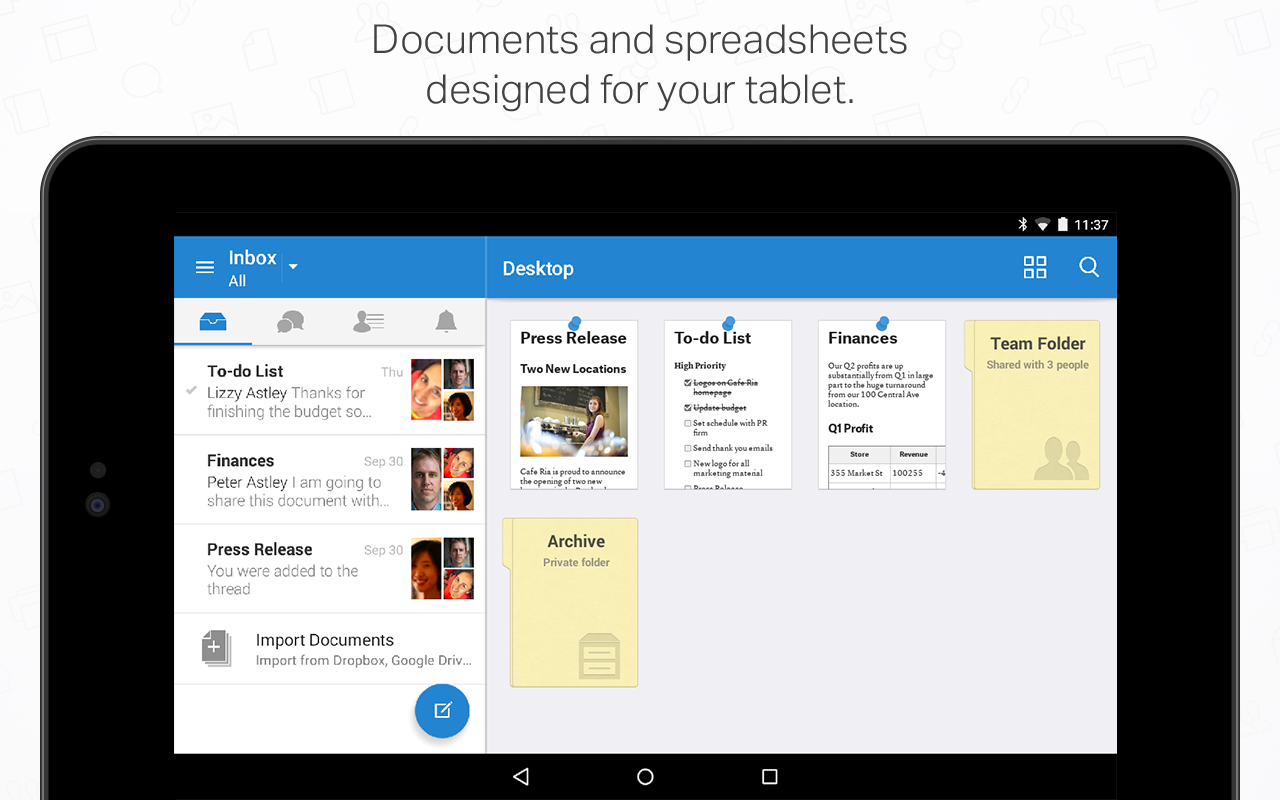Open the To-do List inbox thread
The width and height of the screenshot is (1280, 800).
(329, 391)
